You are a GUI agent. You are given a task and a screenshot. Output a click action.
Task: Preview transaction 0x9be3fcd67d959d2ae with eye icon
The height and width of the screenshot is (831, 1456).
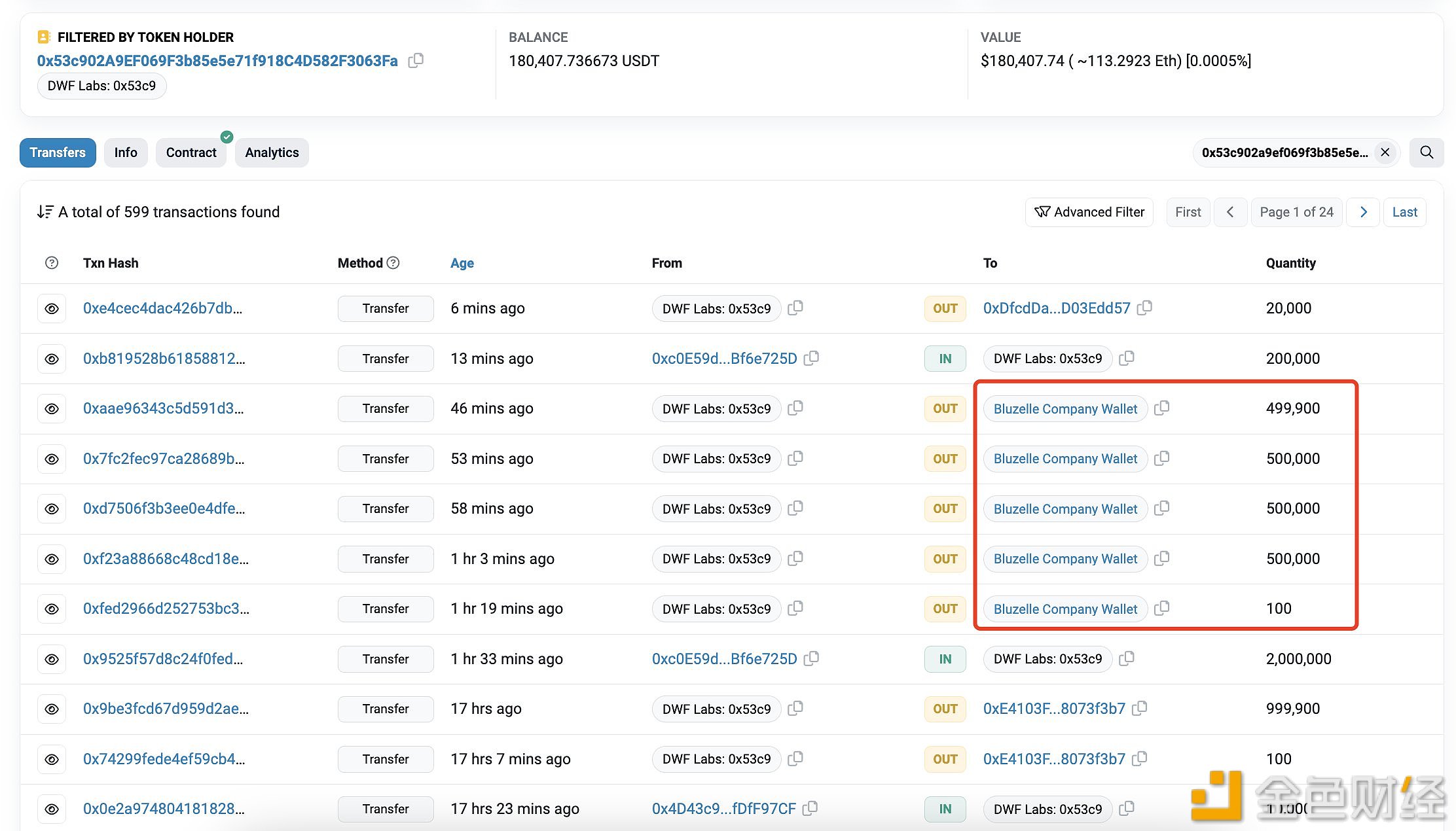[x=52, y=709]
